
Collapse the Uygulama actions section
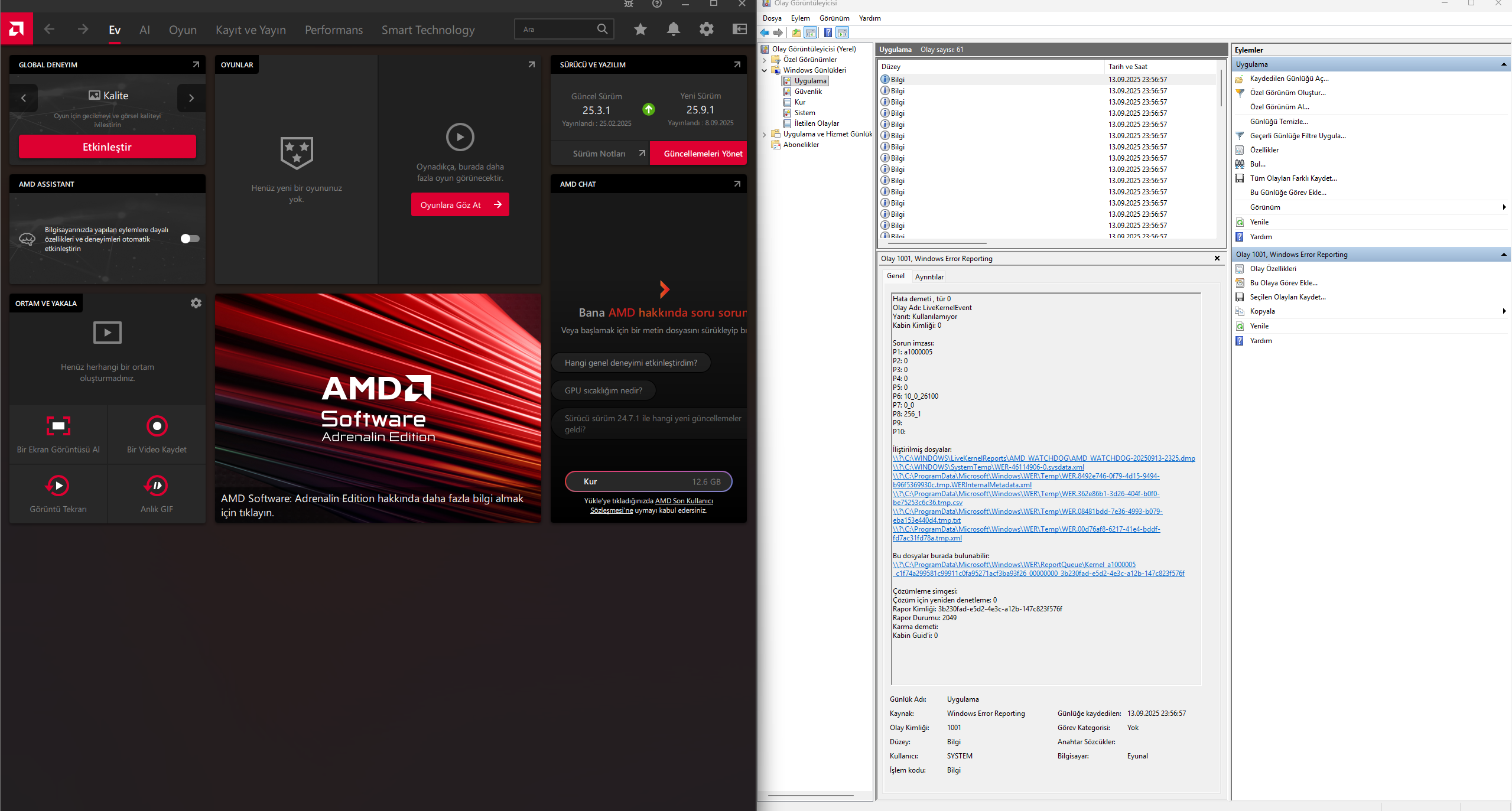(x=1504, y=64)
